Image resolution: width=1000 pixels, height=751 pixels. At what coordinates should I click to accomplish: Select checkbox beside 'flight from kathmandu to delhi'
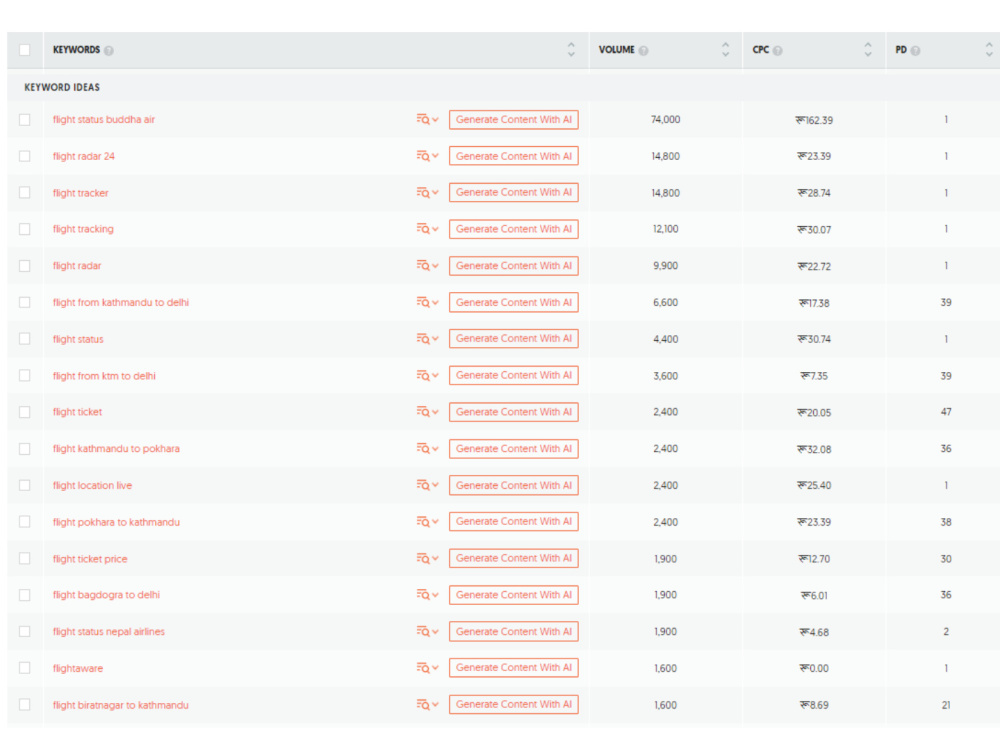point(25,302)
